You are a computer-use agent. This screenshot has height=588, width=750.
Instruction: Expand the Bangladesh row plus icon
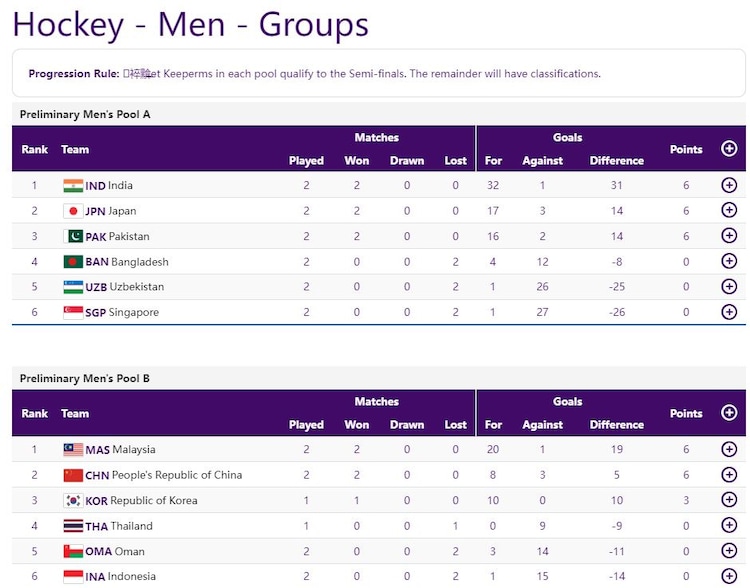[x=729, y=262]
